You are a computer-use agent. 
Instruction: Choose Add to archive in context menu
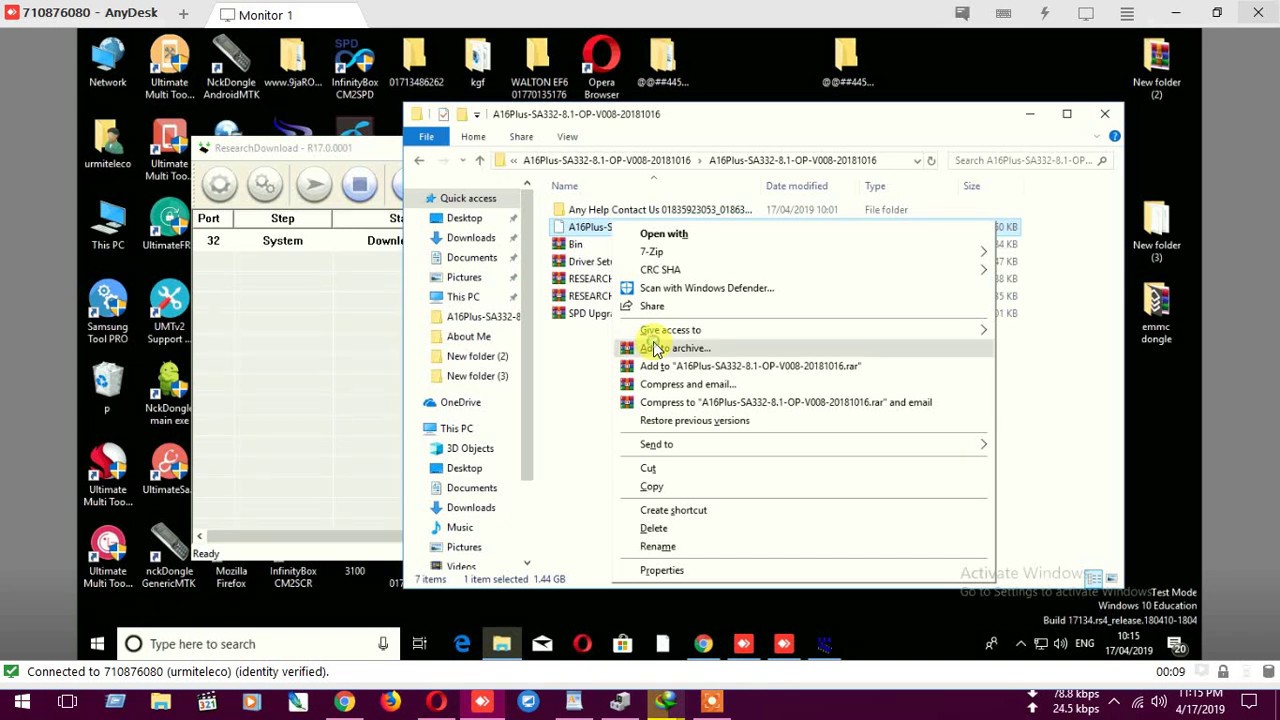(802, 348)
